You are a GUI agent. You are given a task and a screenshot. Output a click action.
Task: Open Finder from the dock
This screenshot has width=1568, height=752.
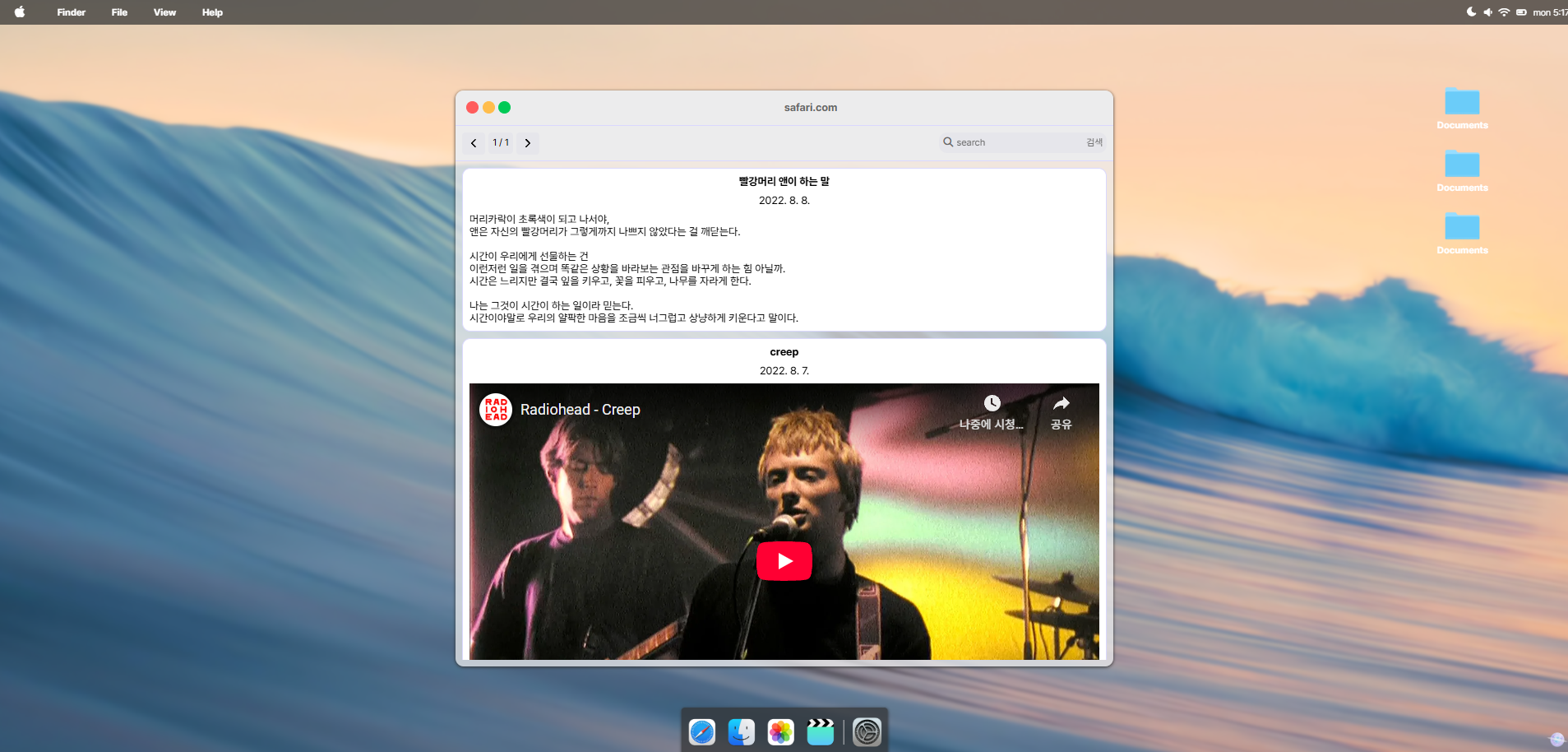click(742, 731)
